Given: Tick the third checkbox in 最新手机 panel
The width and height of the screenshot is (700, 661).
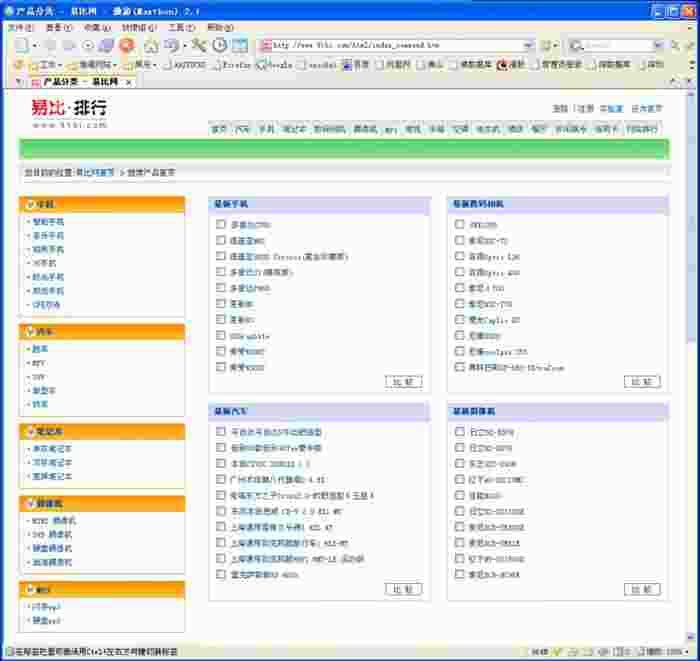Looking at the screenshot, I should click(x=221, y=256).
